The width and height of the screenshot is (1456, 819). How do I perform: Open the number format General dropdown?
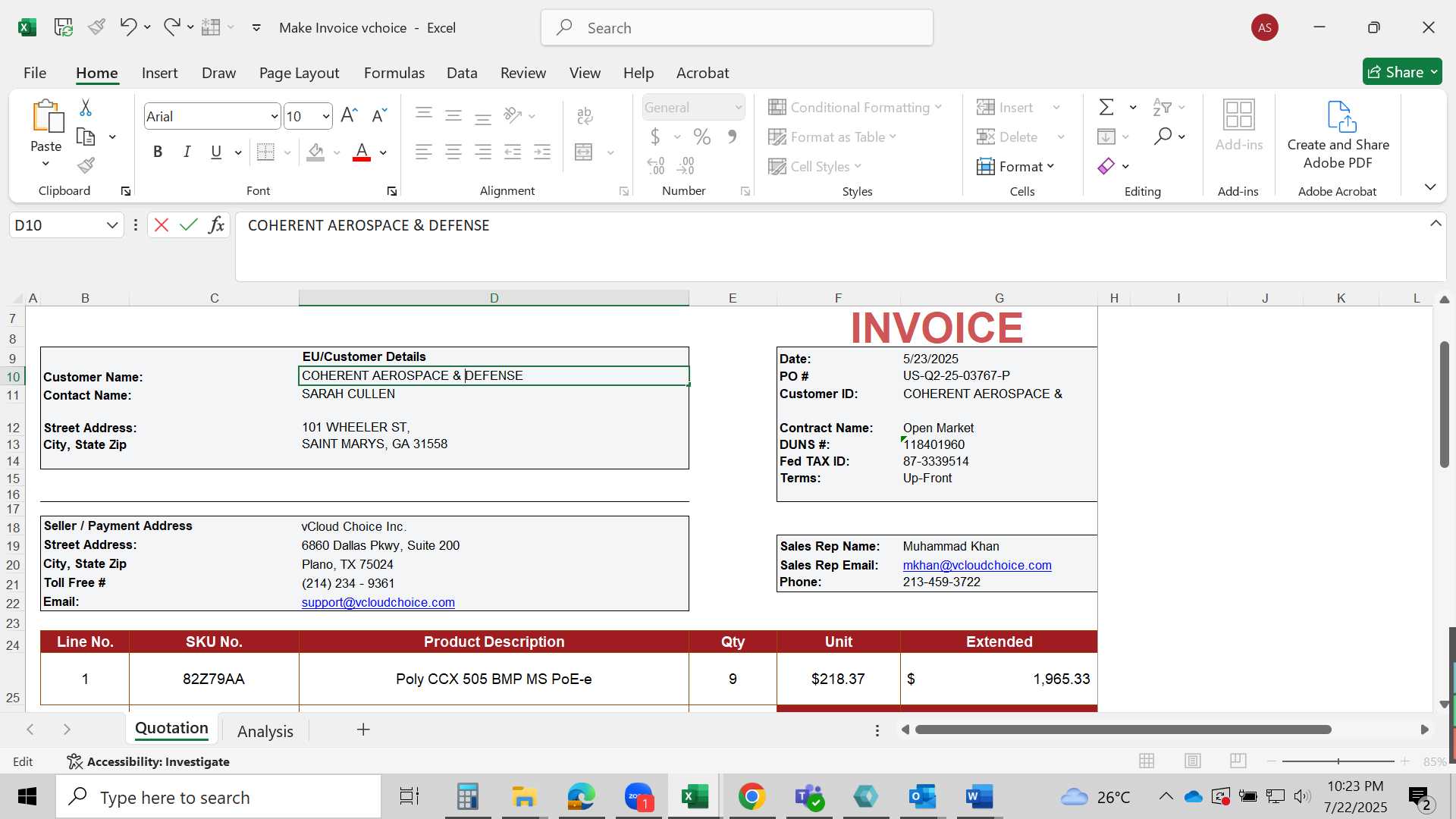(738, 108)
